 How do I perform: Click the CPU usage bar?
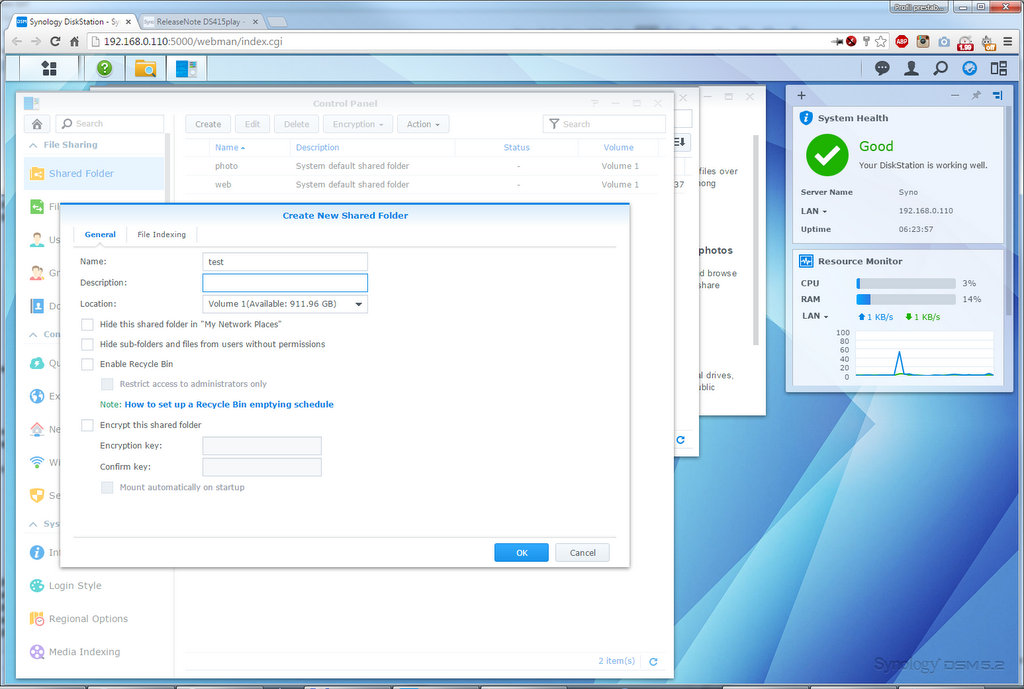[x=906, y=283]
